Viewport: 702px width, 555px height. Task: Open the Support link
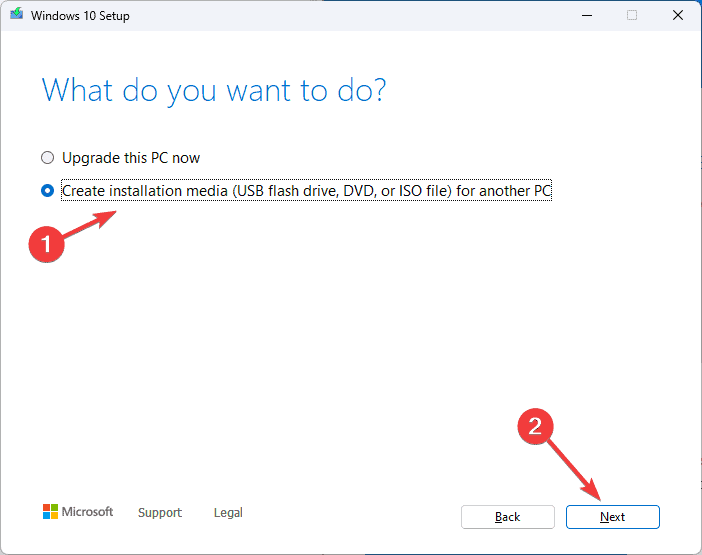coord(160,512)
